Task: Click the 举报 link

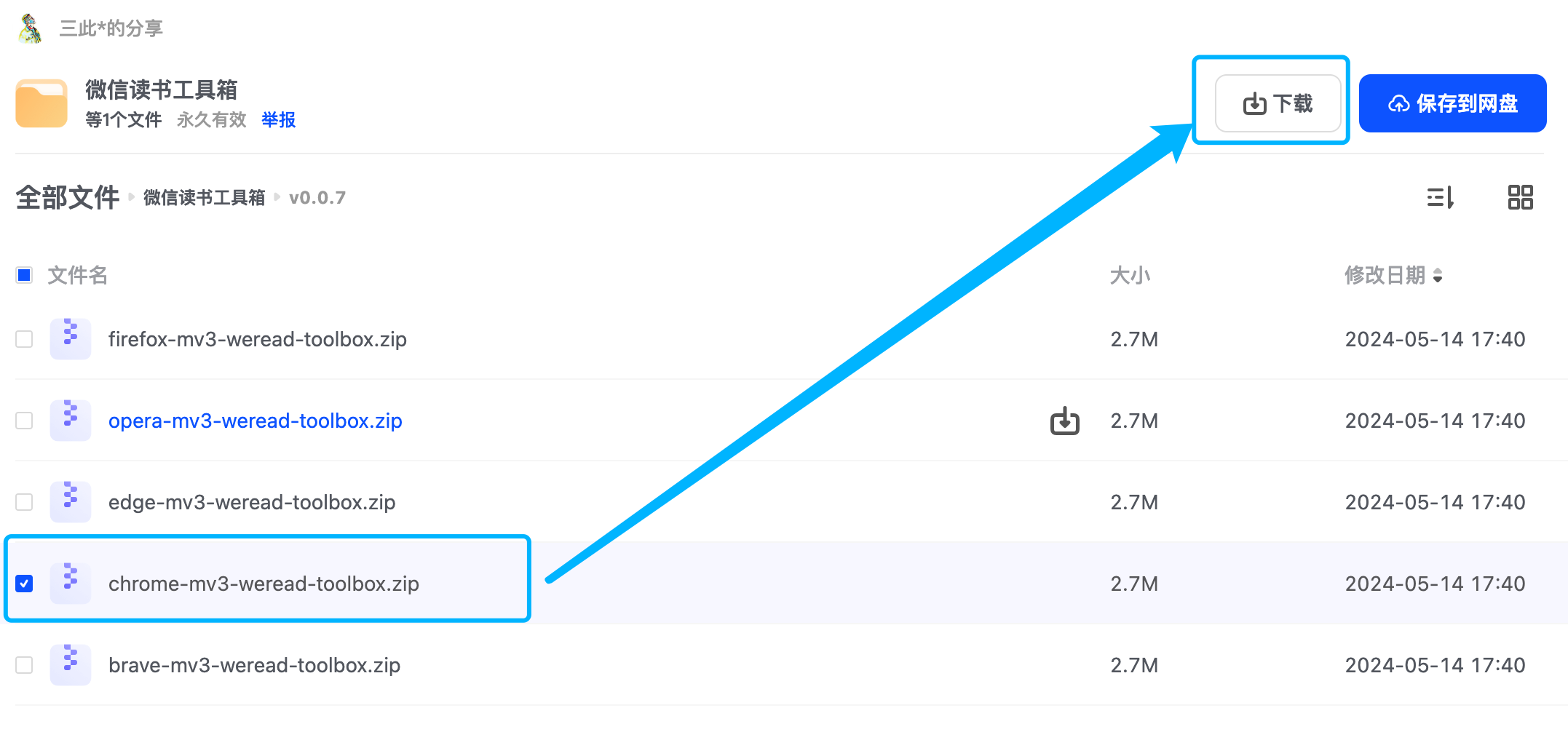Action: (279, 119)
